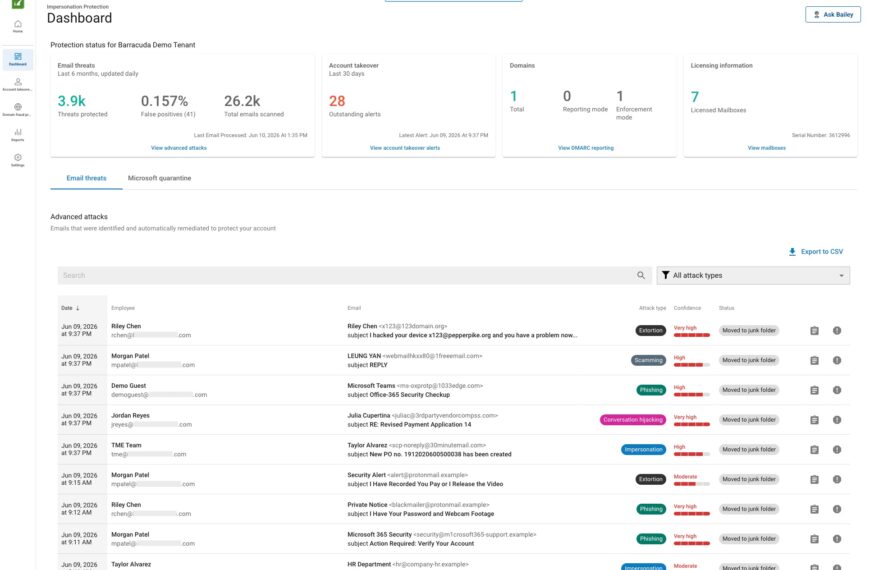Click the Attack type column header

click(x=652, y=308)
